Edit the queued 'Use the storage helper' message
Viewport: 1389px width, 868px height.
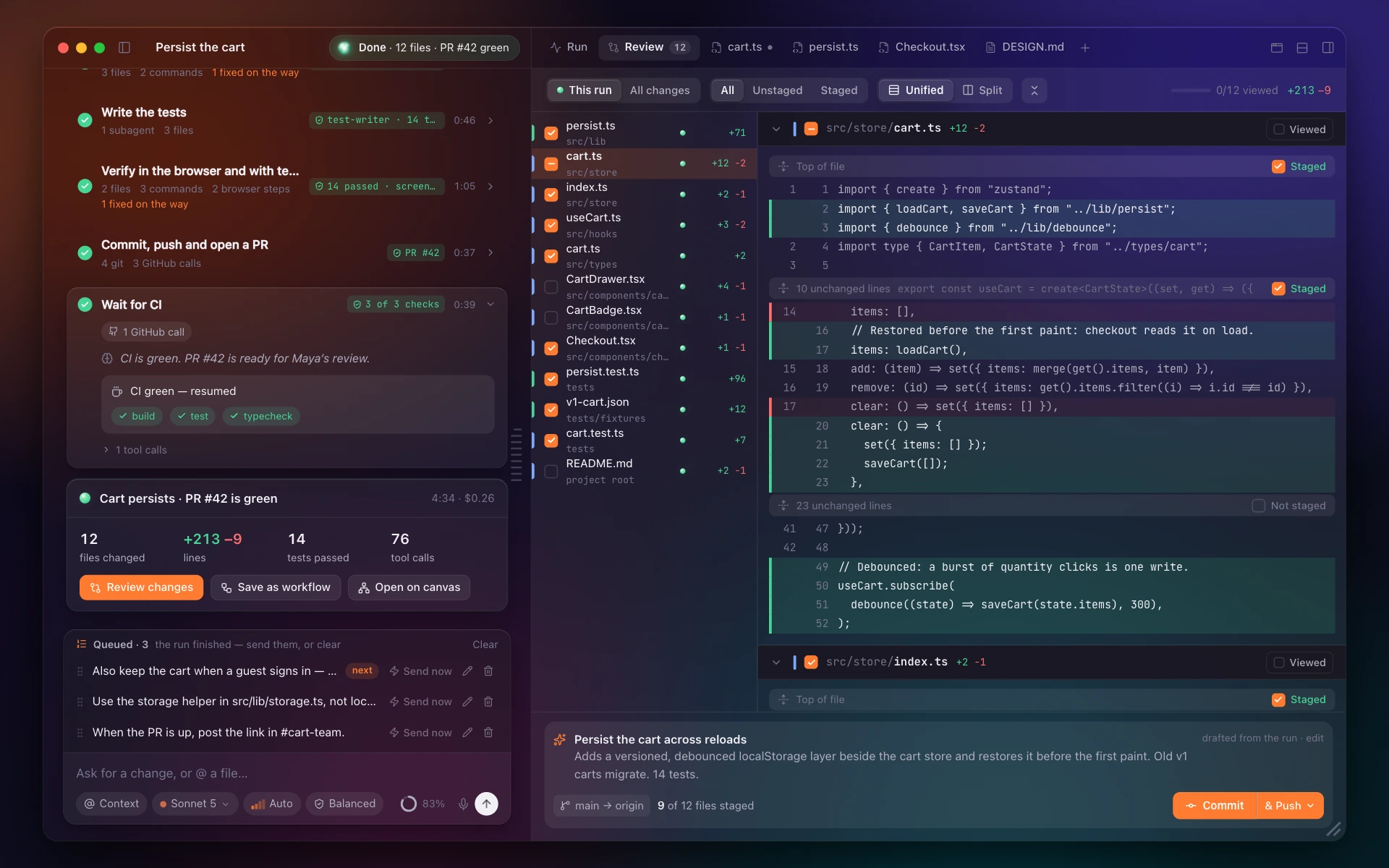pos(467,702)
